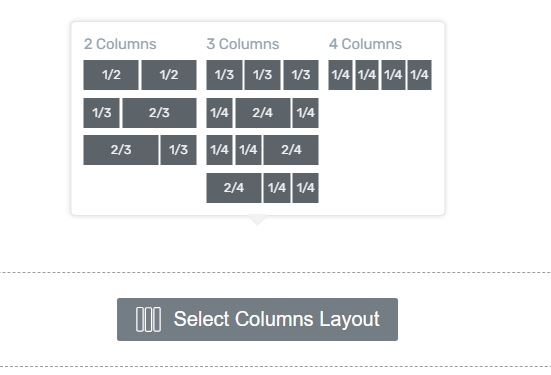Viewport: 551px width, 375px height.
Task: Click the 2/4 block in the bottom row
Action: 234,188
